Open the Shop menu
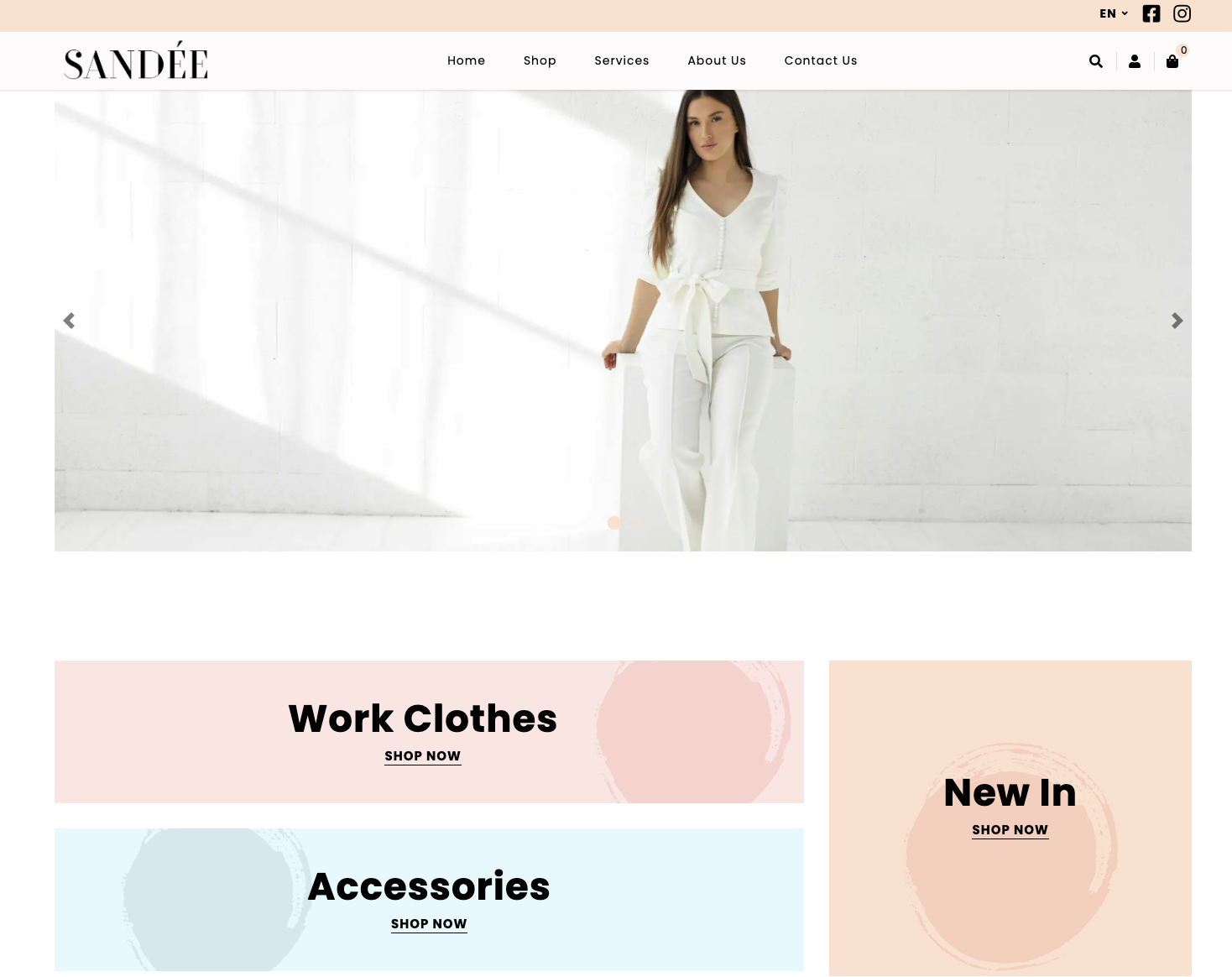This screenshot has height=977, width=1232. (x=540, y=60)
